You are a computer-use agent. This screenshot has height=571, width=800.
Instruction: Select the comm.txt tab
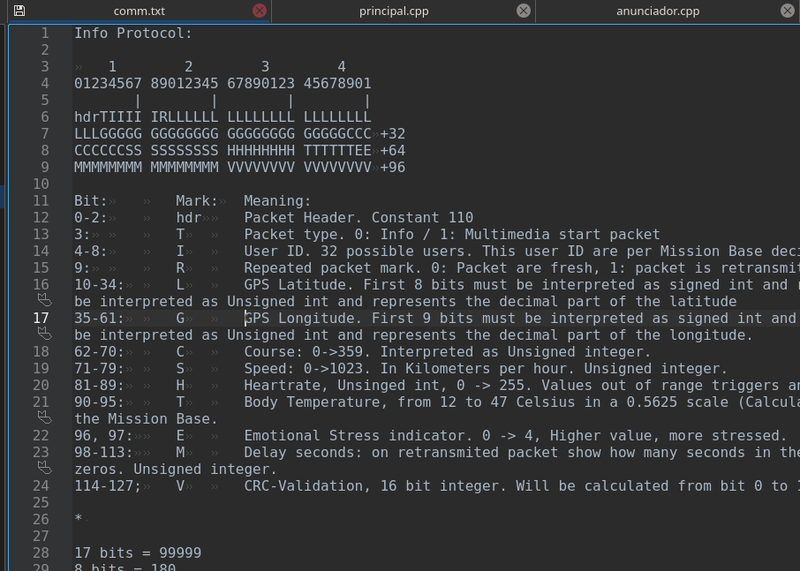click(139, 11)
